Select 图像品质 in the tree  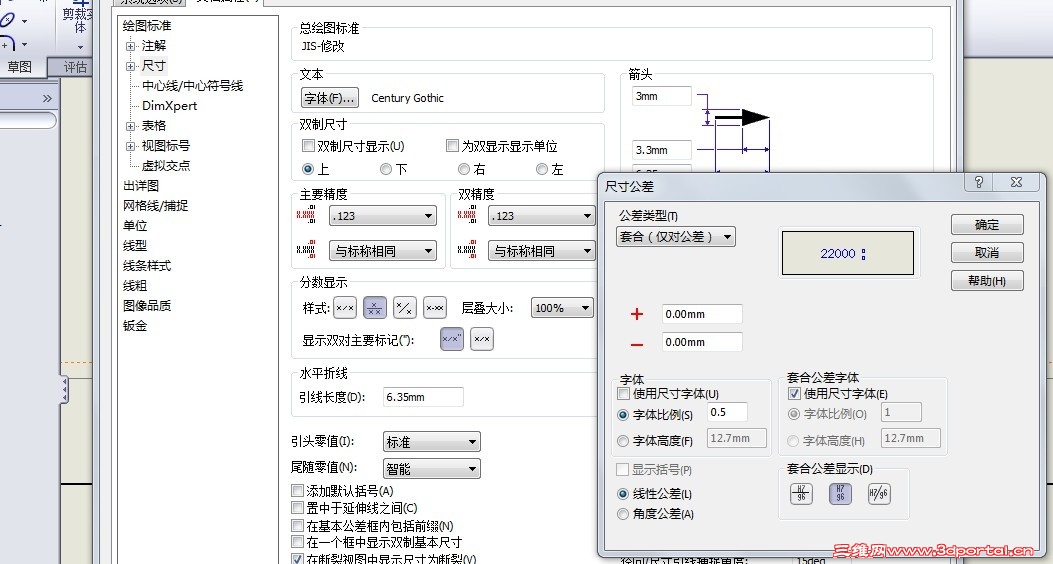(146, 306)
